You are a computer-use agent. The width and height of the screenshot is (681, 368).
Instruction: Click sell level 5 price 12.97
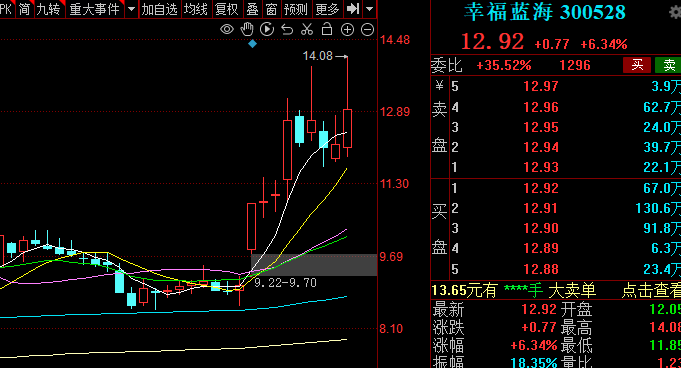541,86
